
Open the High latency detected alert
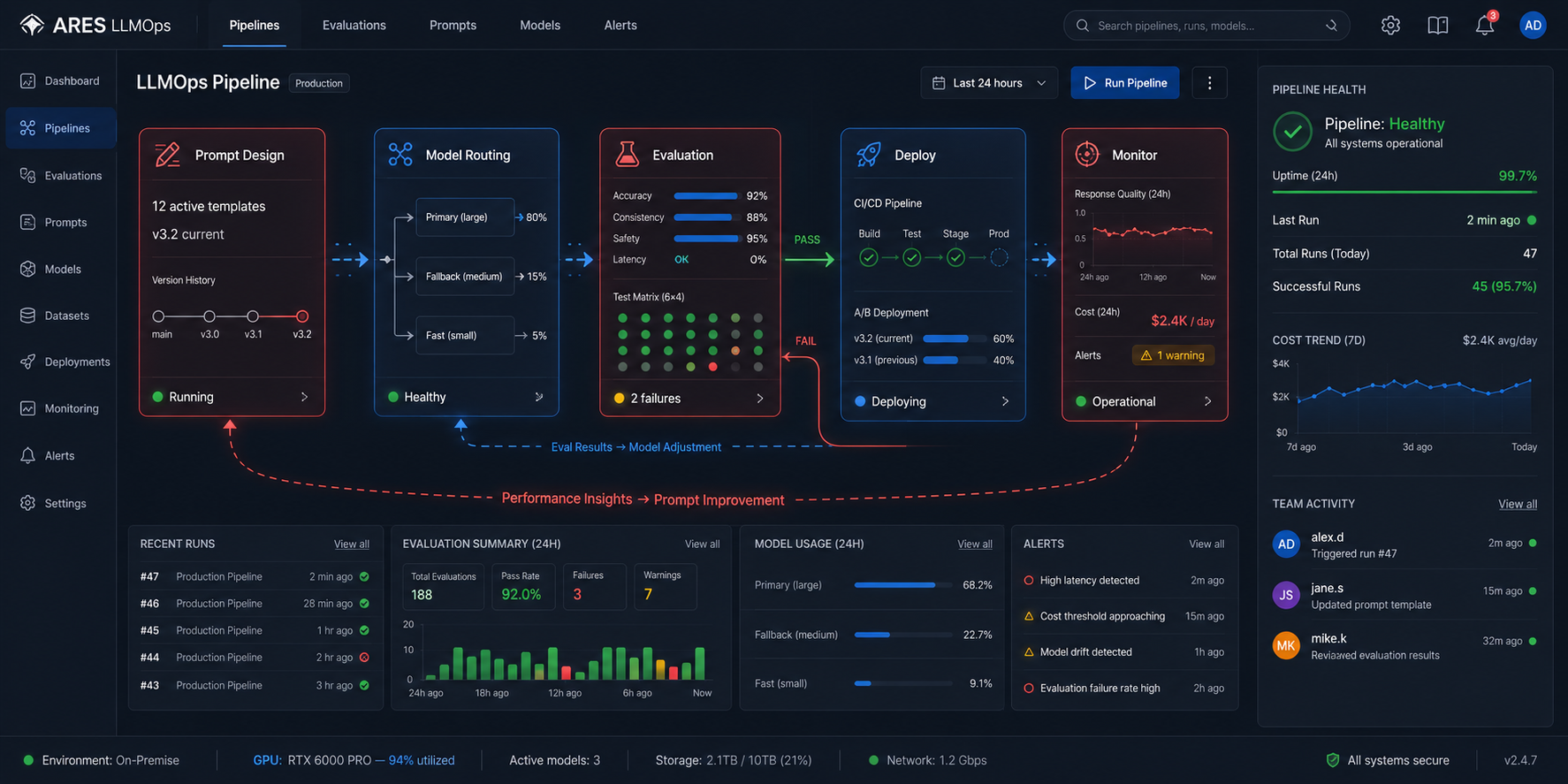[x=1123, y=581]
